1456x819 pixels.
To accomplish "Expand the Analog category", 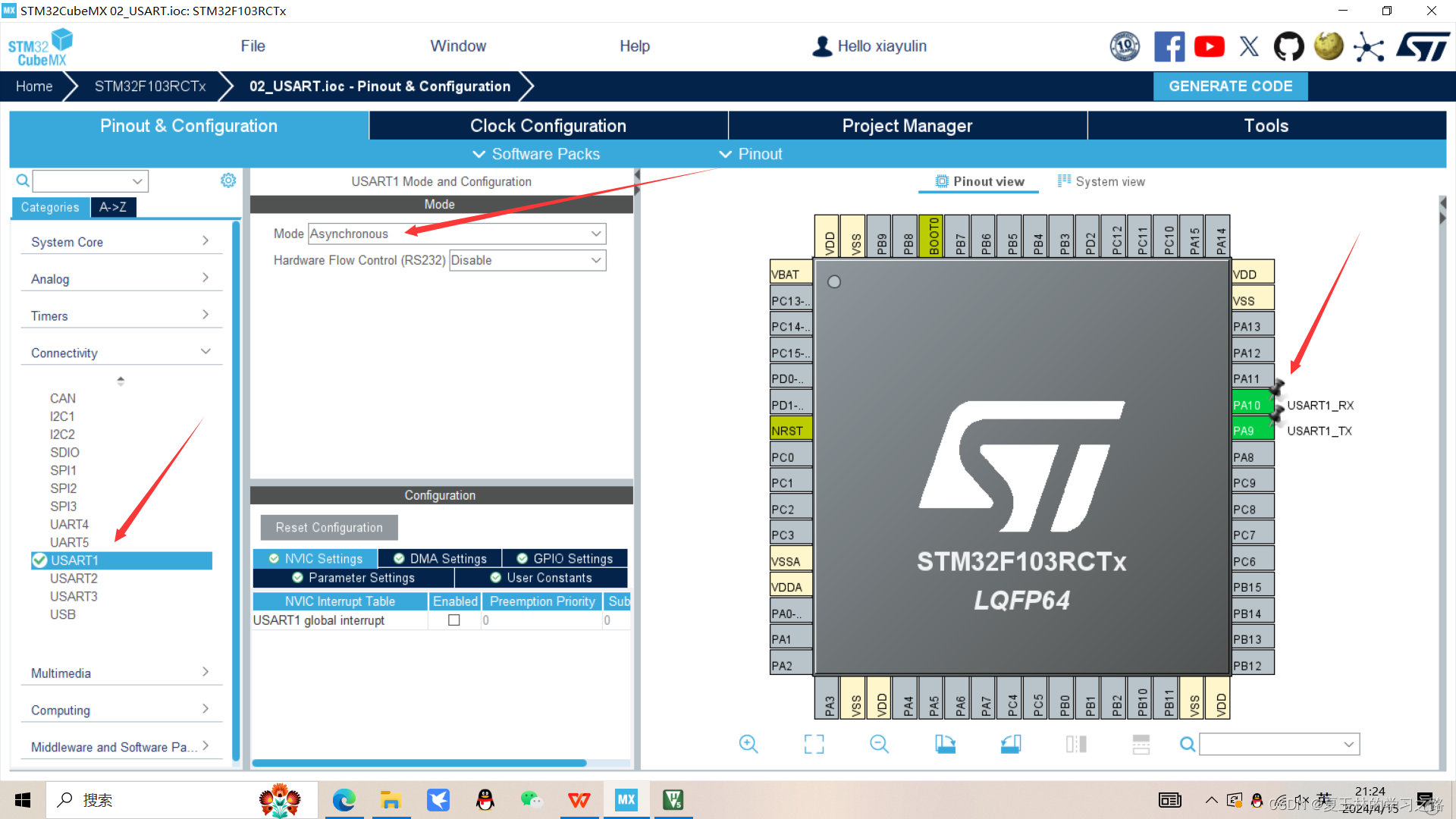I will [121, 279].
